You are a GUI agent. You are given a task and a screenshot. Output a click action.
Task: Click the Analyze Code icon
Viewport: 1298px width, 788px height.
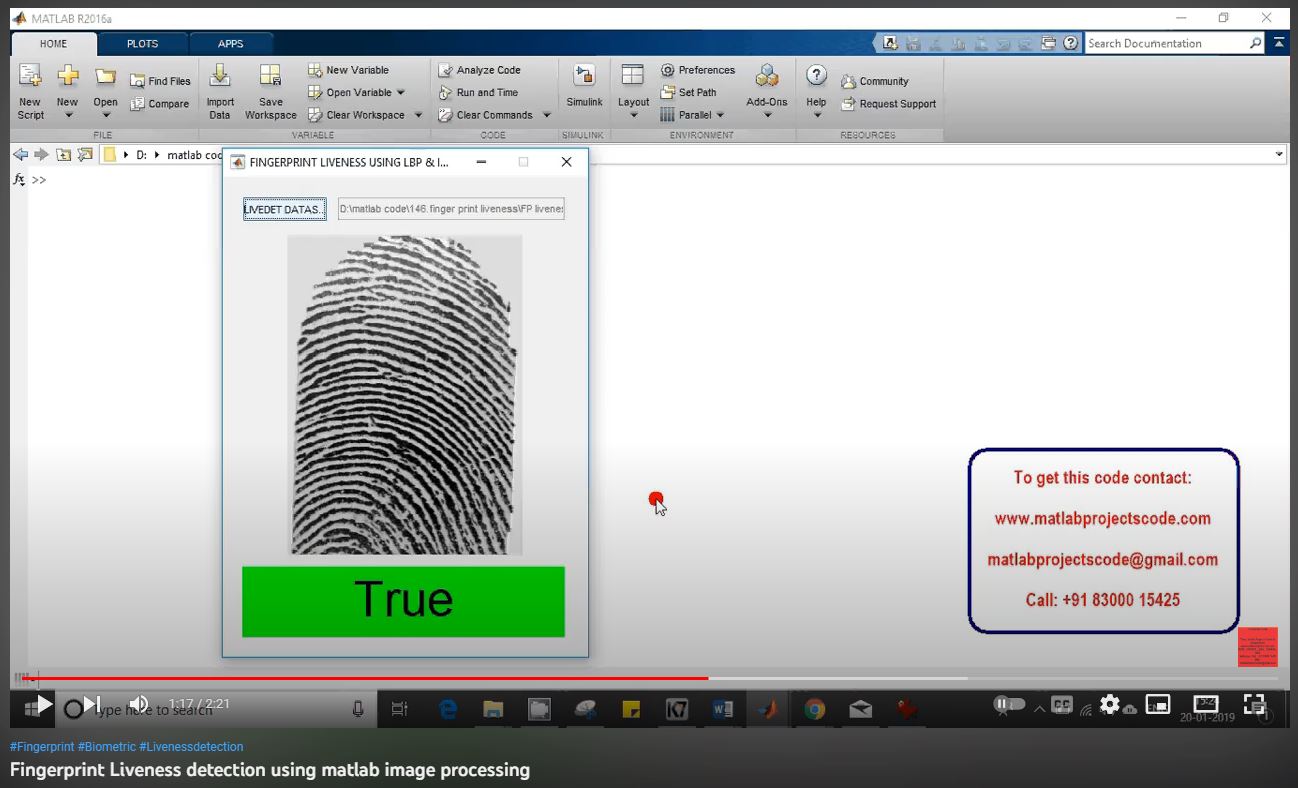pyautogui.click(x=446, y=70)
